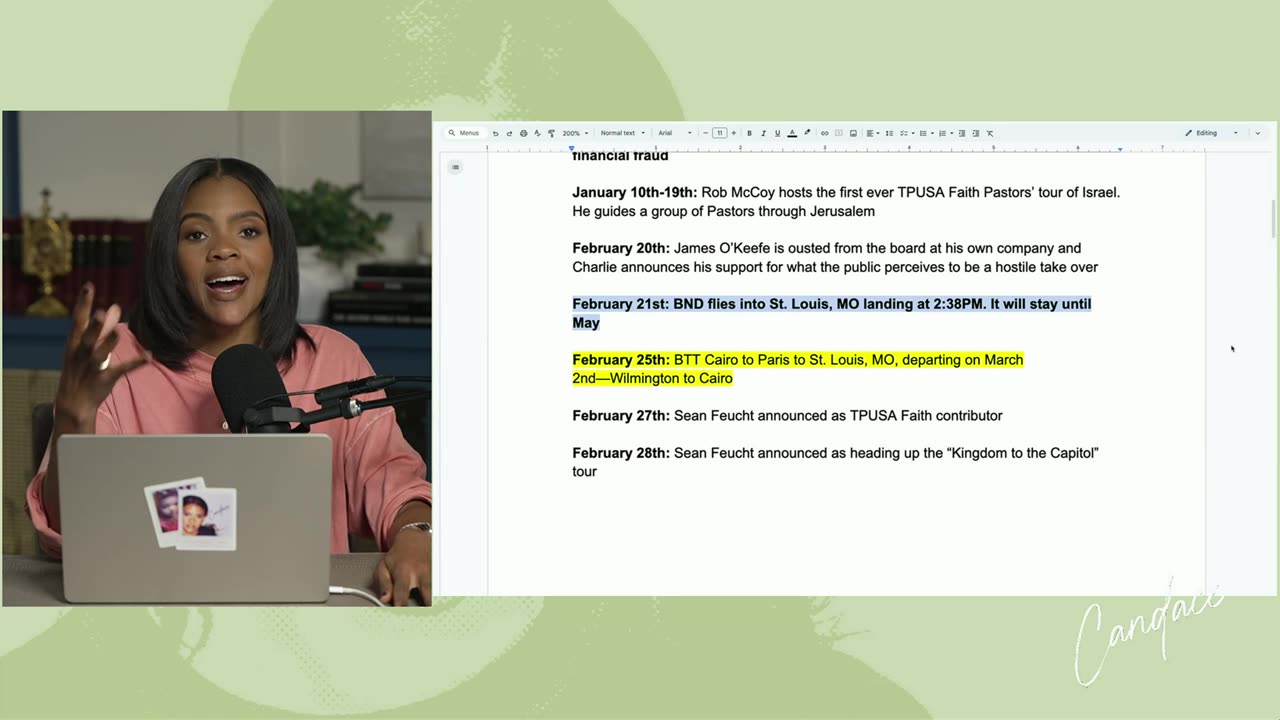Decrease the font size
Screen dimensions: 1280x720
tap(705, 133)
